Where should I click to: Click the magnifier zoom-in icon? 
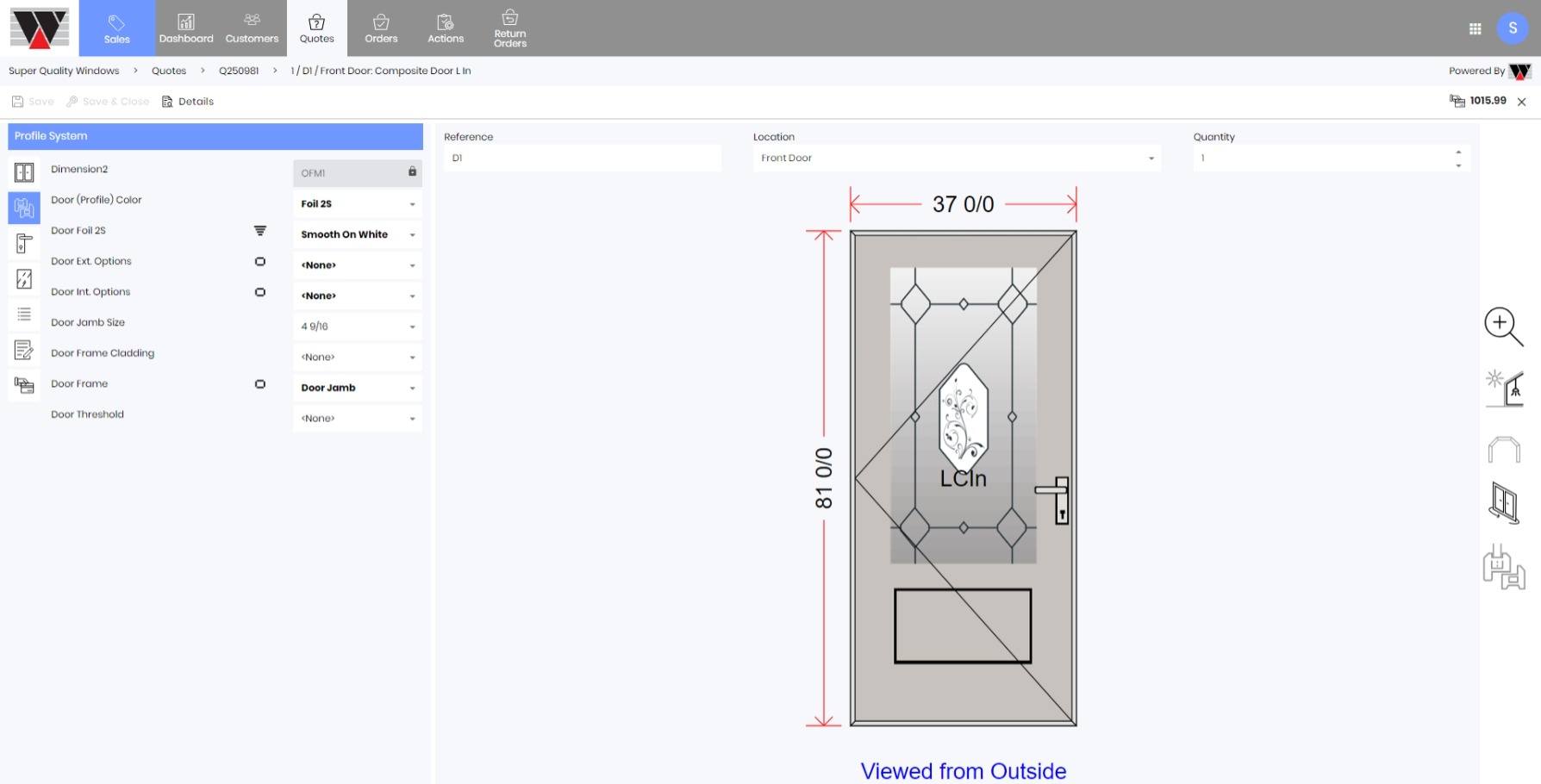1503,327
